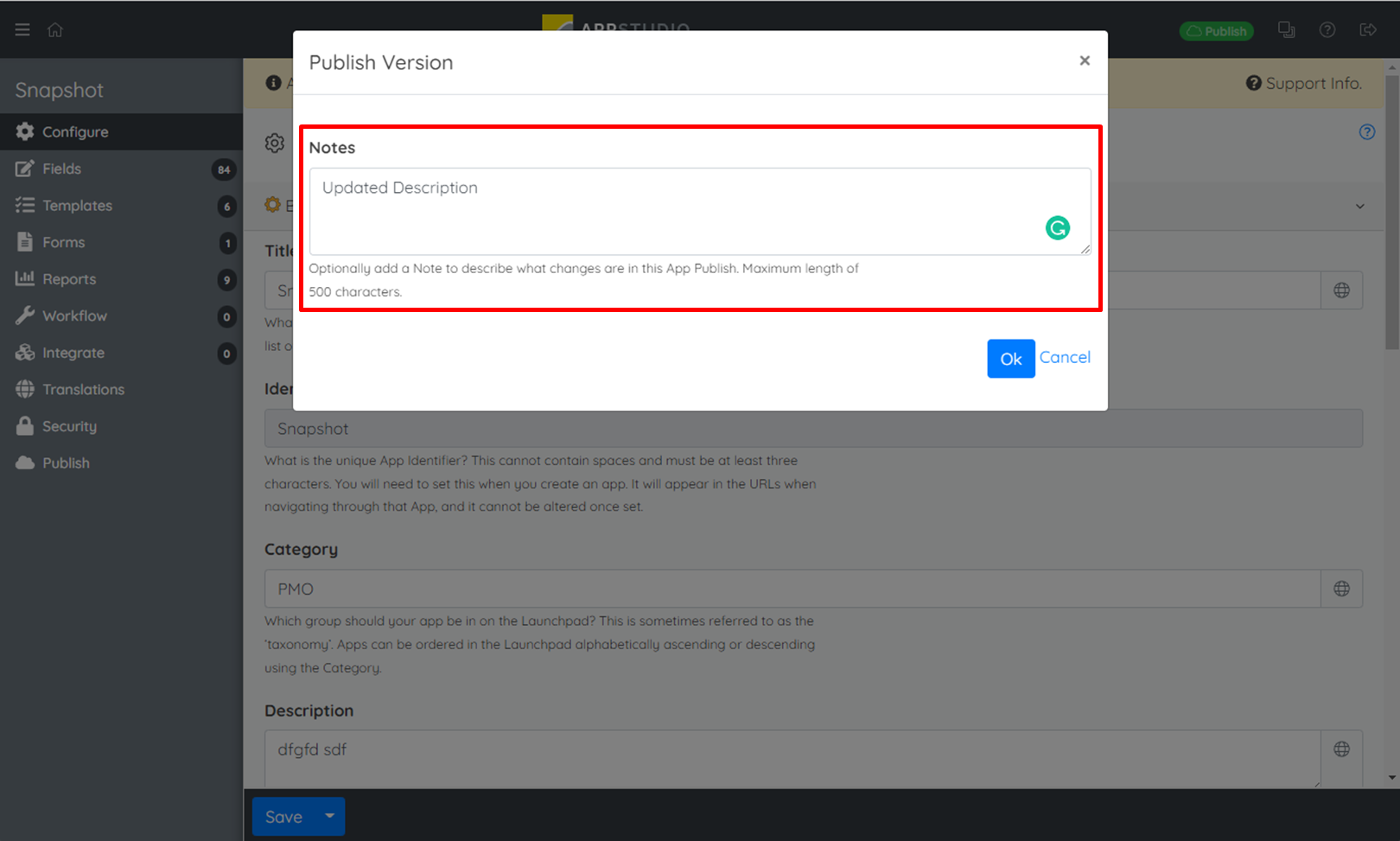Click the Save button
The image size is (1400, 841).
(283, 817)
